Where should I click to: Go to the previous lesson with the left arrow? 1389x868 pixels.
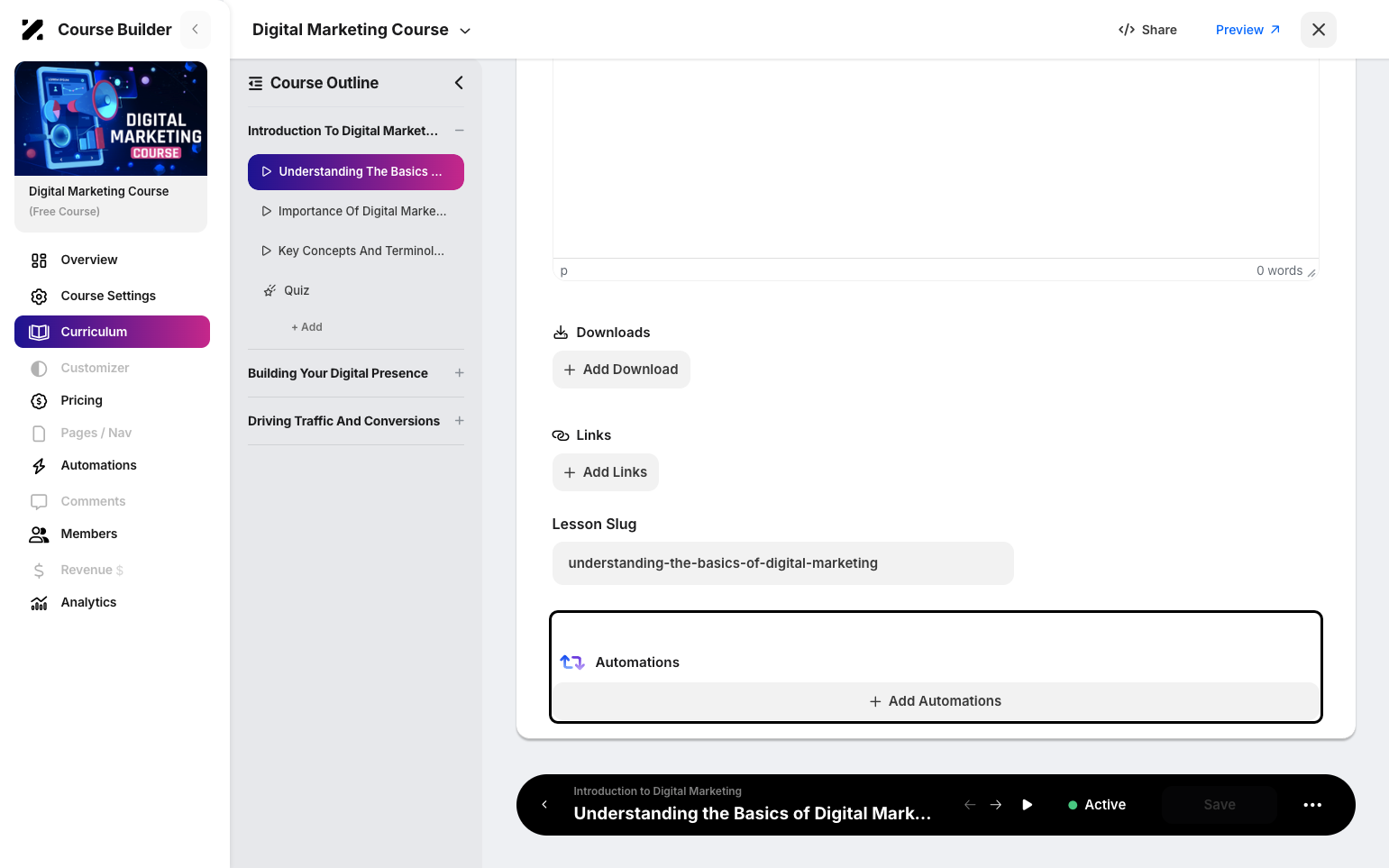tap(970, 805)
